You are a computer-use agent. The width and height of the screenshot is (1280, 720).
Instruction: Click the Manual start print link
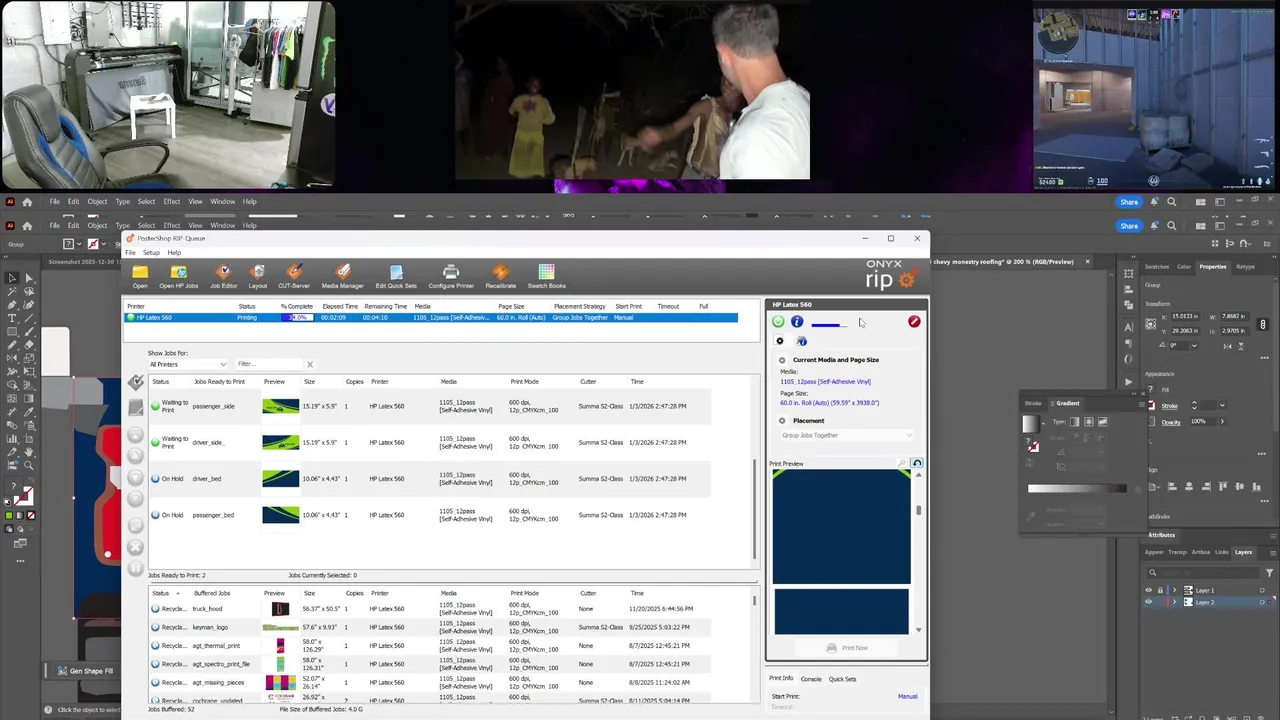coord(907,696)
